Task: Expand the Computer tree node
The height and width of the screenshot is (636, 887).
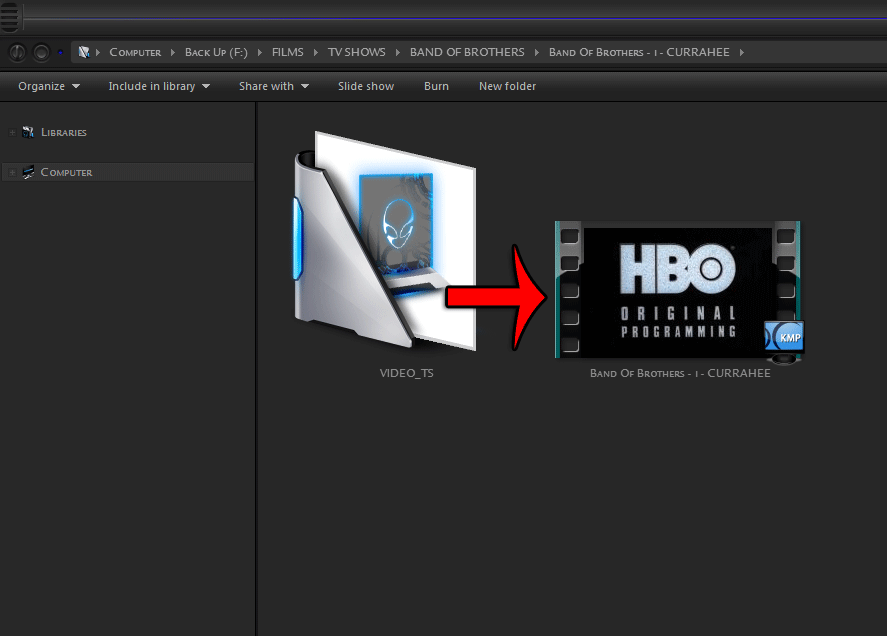Action: pos(12,173)
